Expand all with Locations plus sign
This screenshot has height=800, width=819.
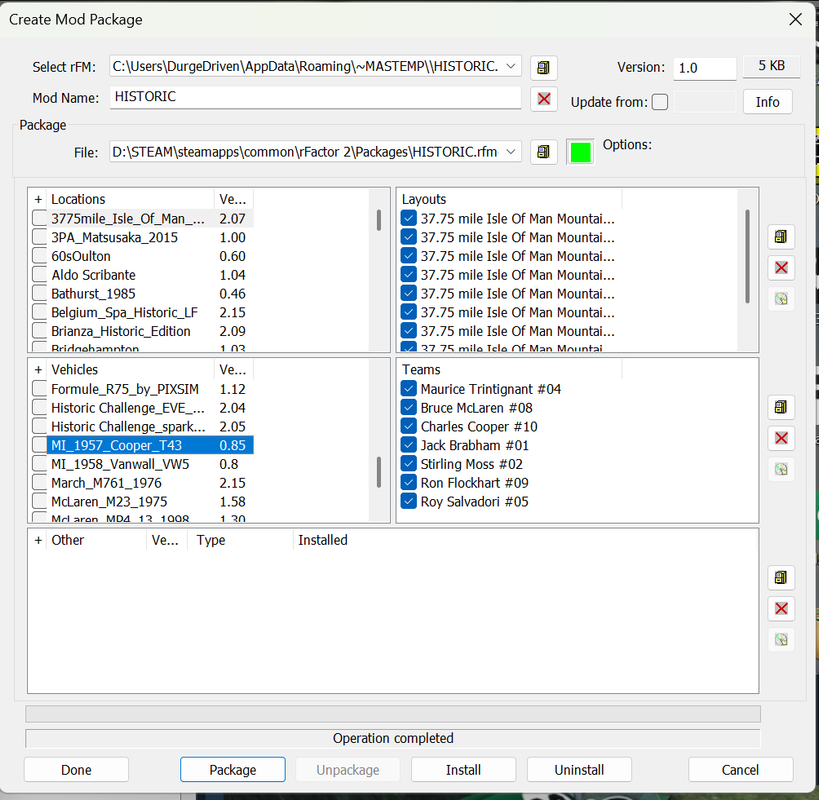pyautogui.click(x=38, y=199)
